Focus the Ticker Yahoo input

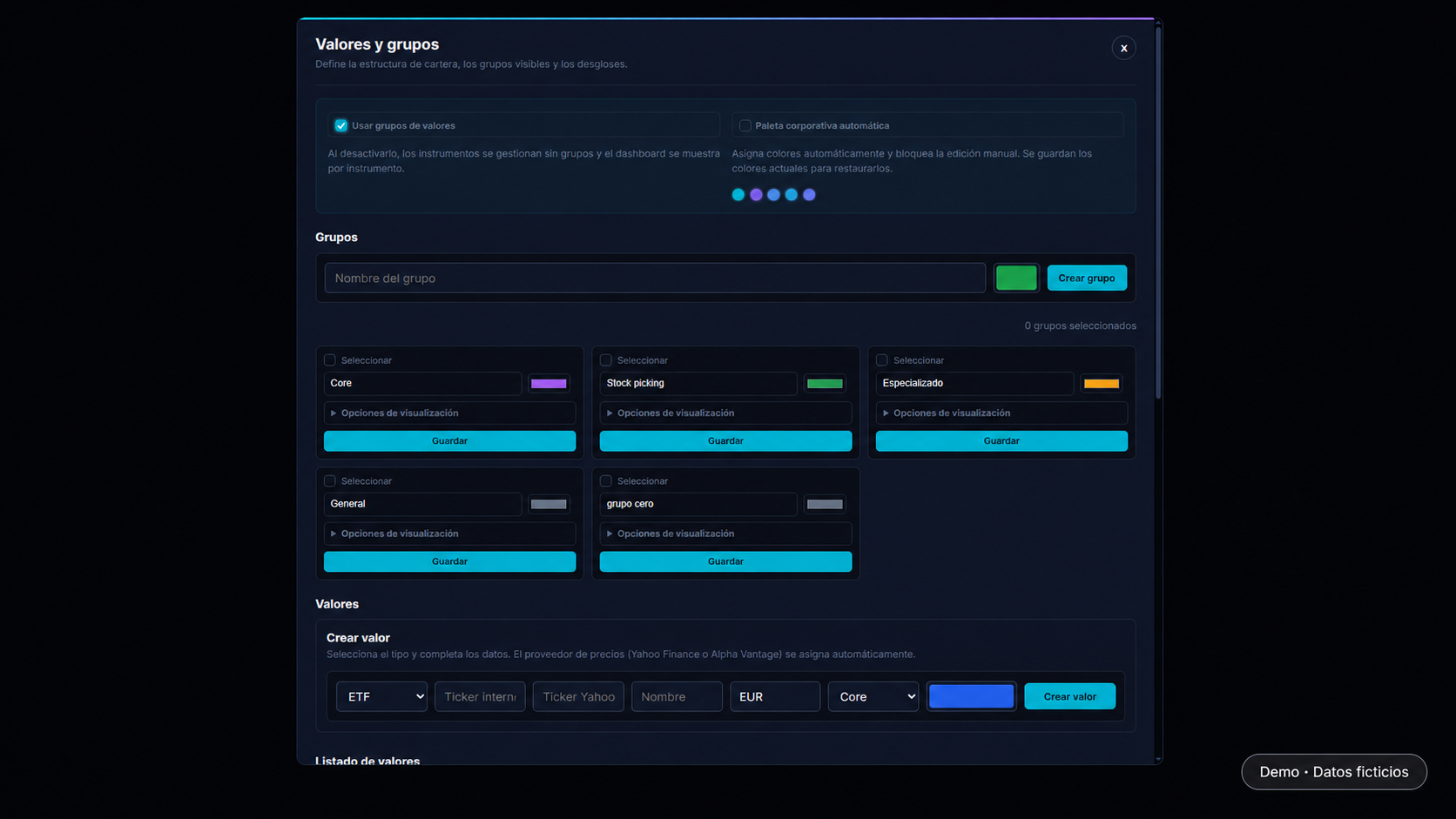(578, 696)
